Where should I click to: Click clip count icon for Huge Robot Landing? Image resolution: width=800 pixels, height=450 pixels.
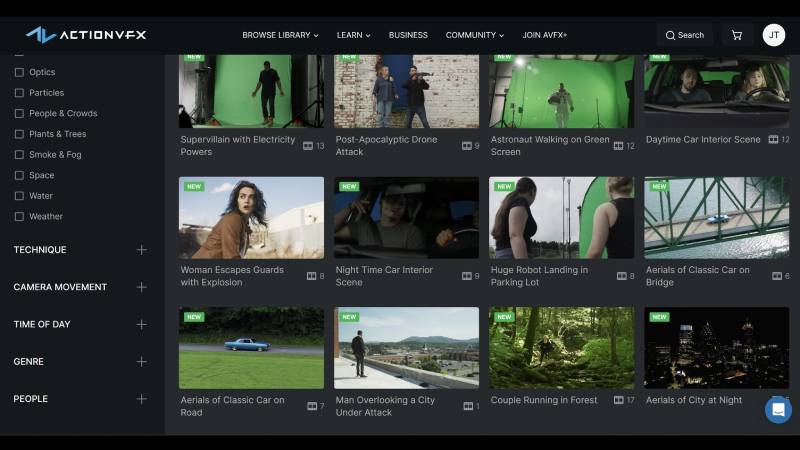(621, 276)
